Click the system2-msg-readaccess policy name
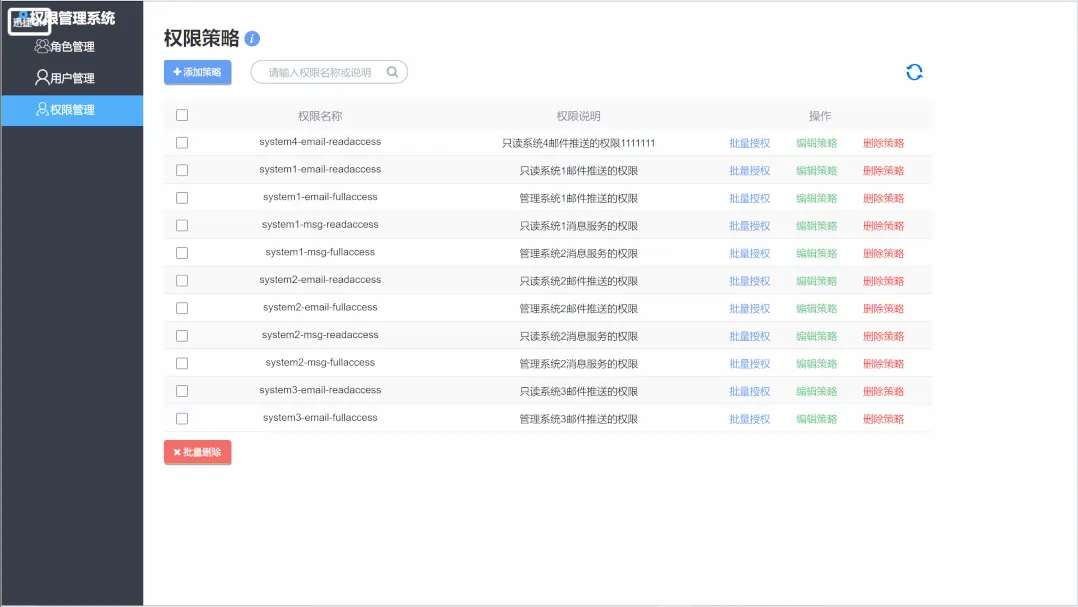Screen dimensions: 1078x607 (x=320, y=335)
